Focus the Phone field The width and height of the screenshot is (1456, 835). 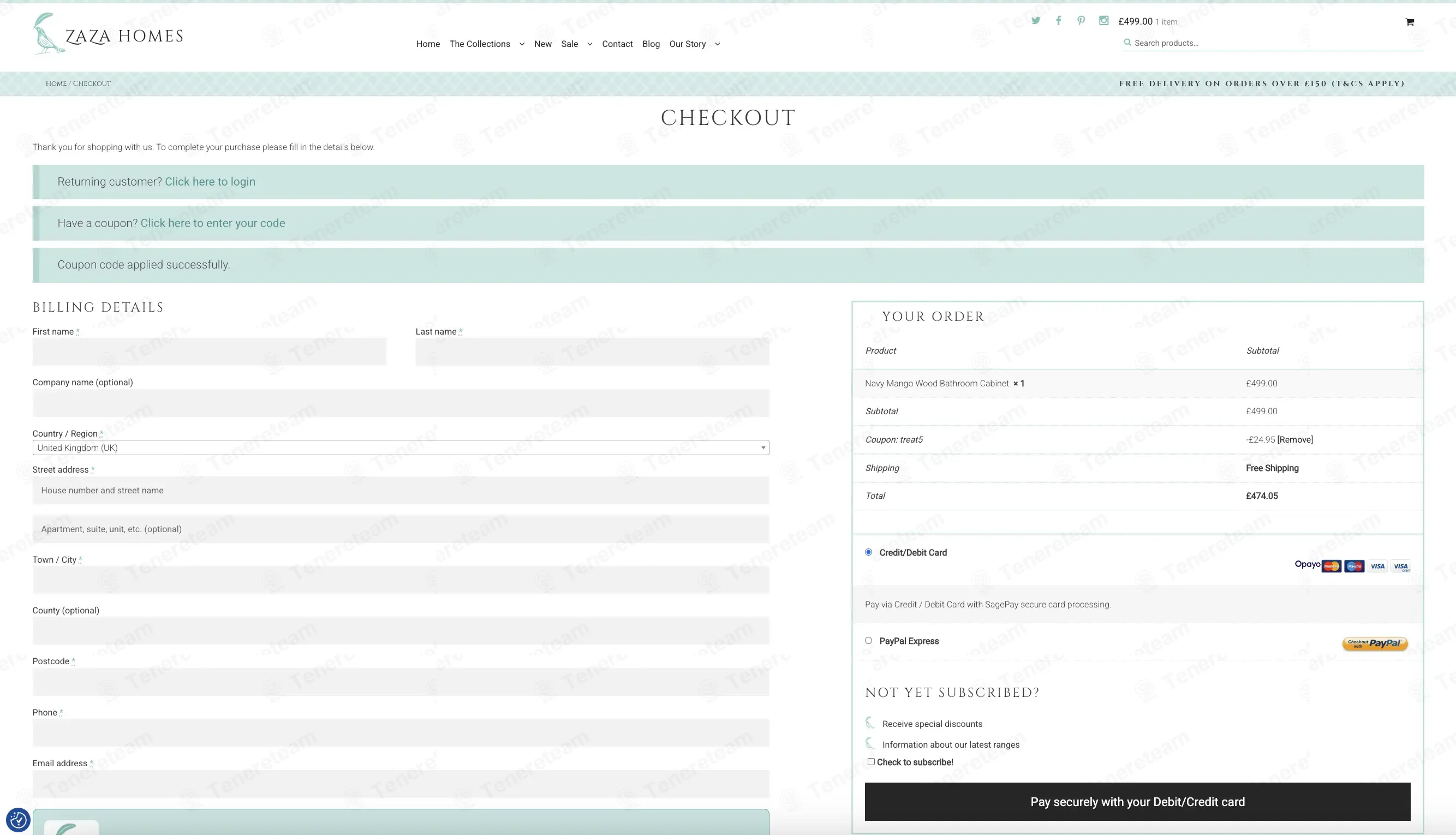400,733
